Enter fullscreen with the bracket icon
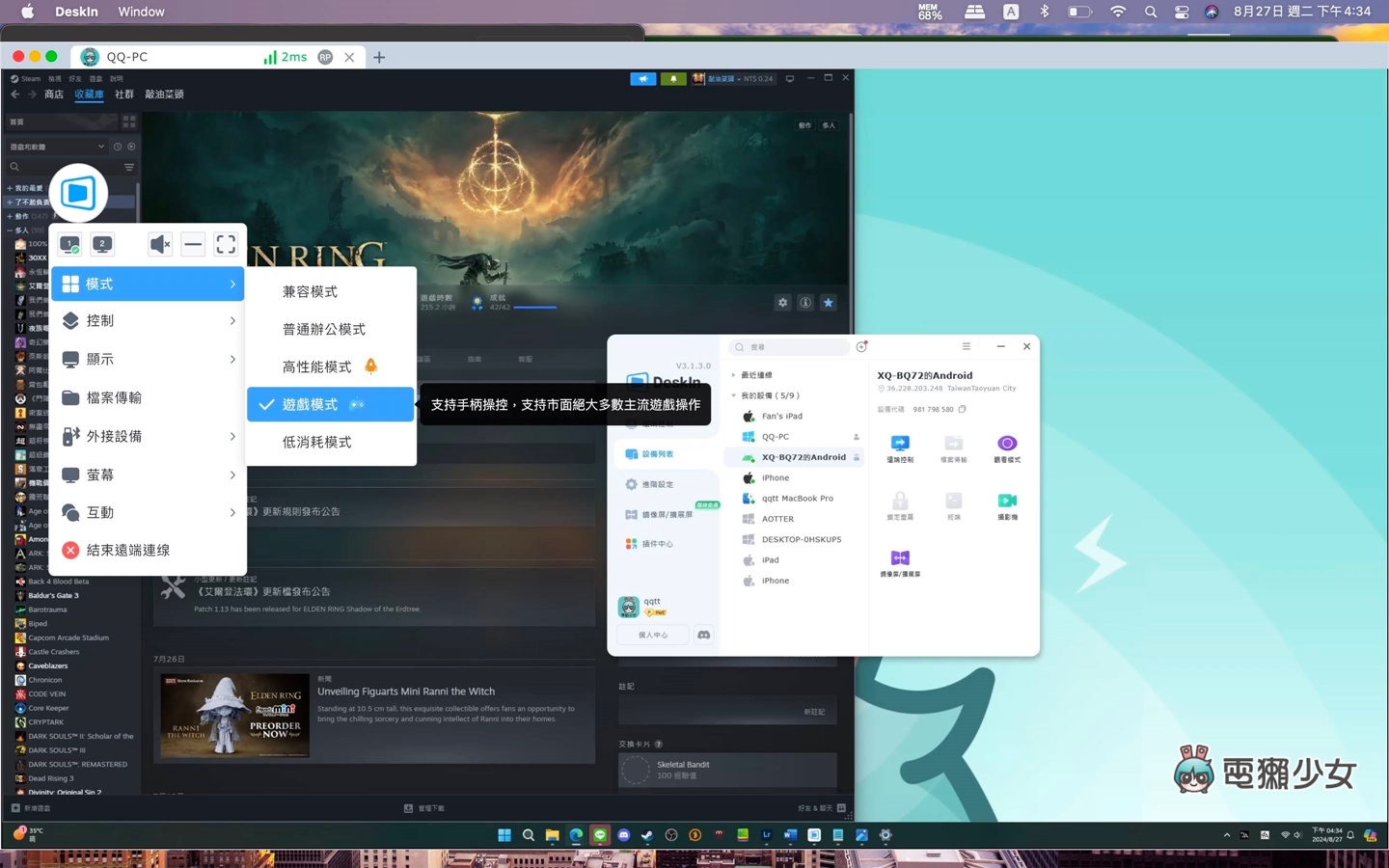The width and height of the screenshot is (1389, 868). (x=226, y=245)
